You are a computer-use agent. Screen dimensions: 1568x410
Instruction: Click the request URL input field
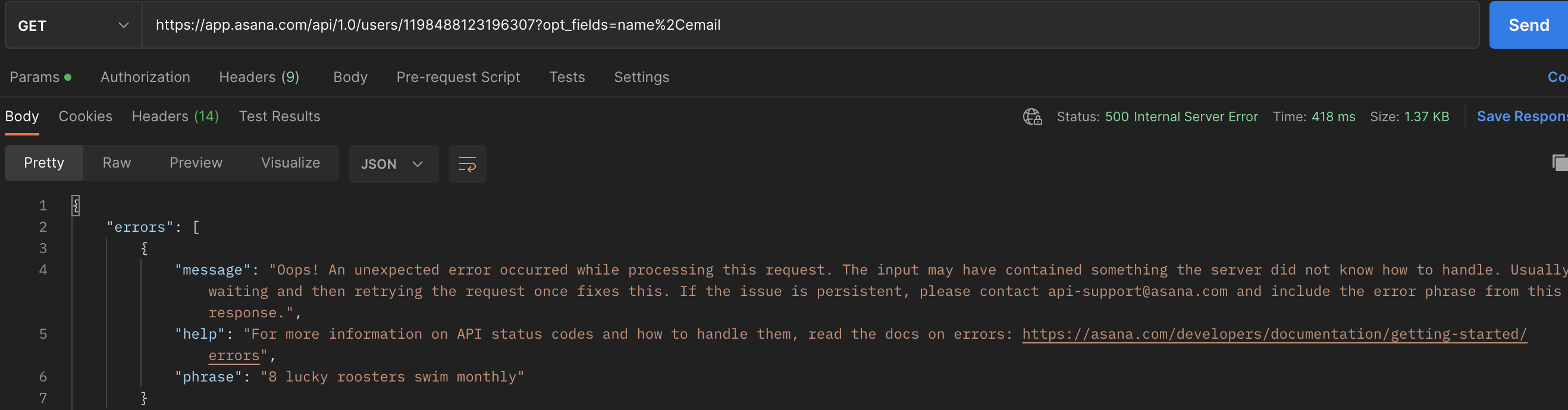tap(811, 25)
